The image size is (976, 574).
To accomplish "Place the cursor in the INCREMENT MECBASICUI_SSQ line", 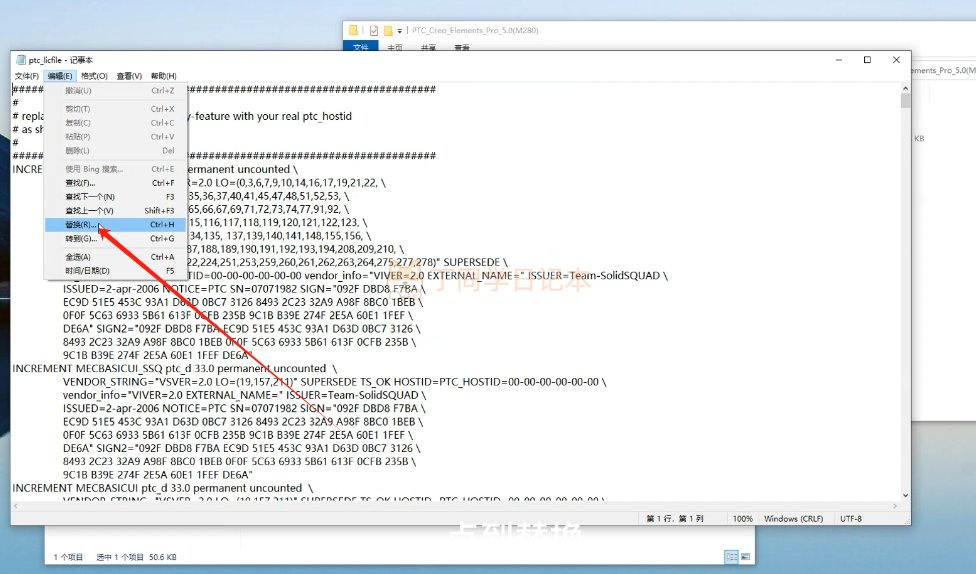I will click(x=174, y=369).
